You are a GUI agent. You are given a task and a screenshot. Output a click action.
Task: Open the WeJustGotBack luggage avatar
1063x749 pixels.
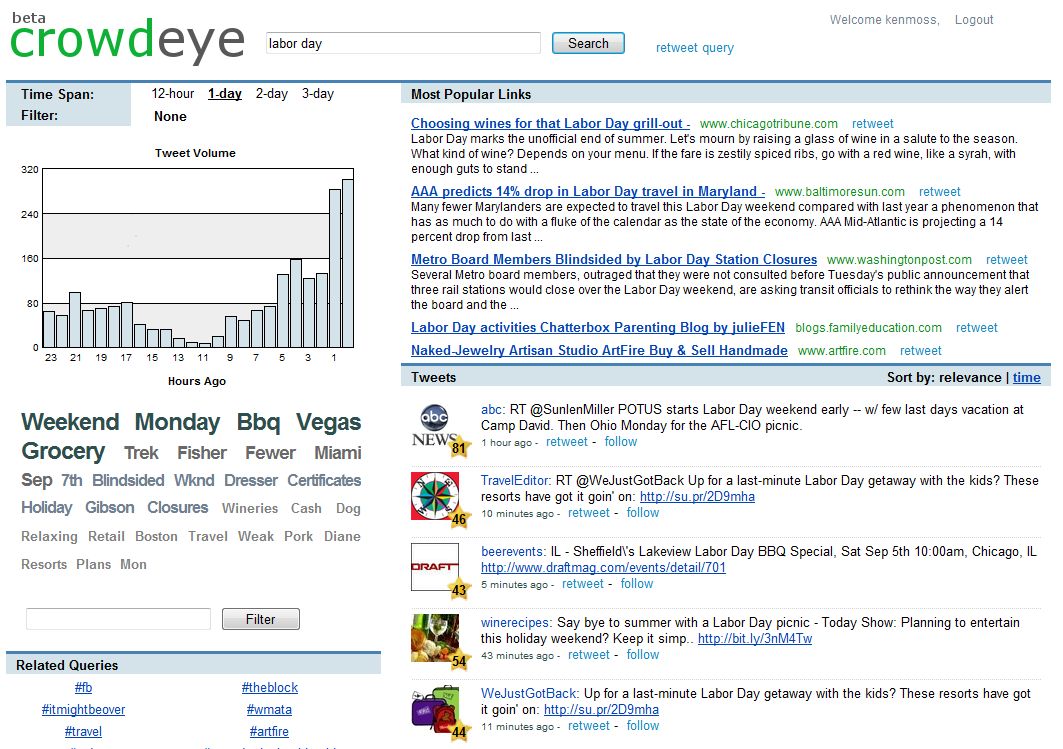(435, 709)
